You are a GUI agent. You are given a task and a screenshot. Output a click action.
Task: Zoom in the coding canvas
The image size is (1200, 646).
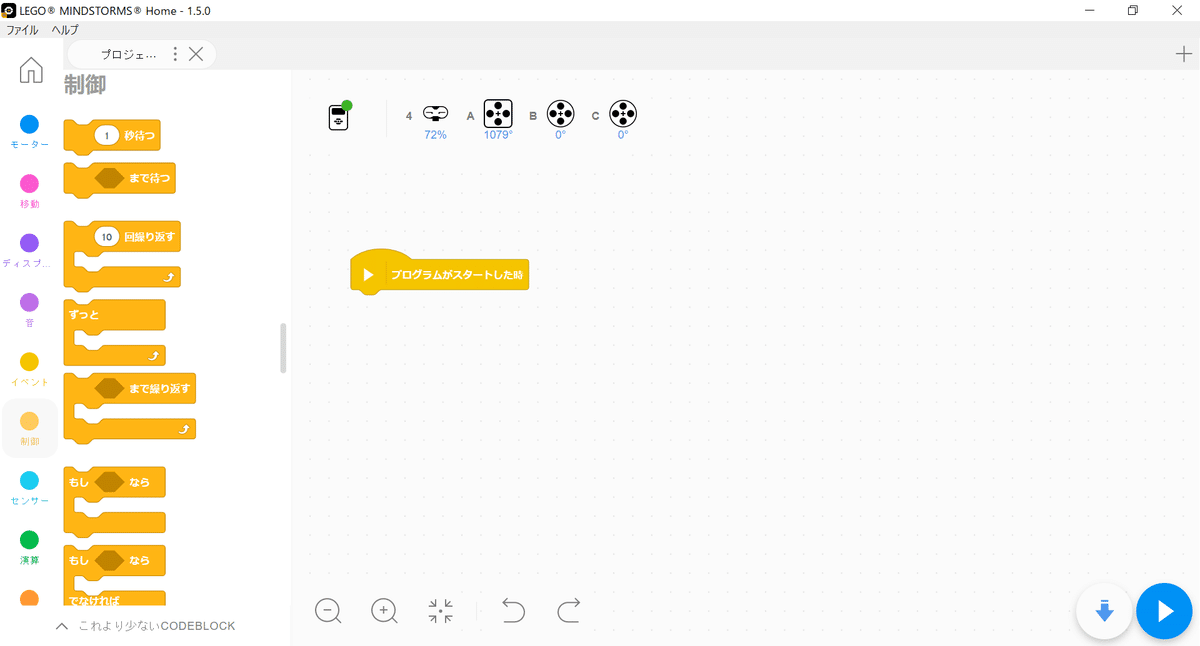point(384,611)
